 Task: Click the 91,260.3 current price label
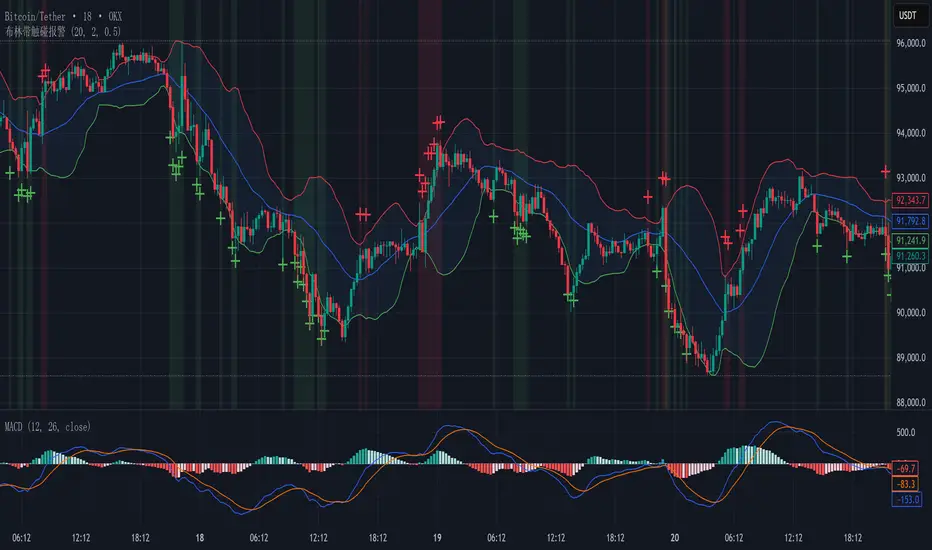click(911, 256)
